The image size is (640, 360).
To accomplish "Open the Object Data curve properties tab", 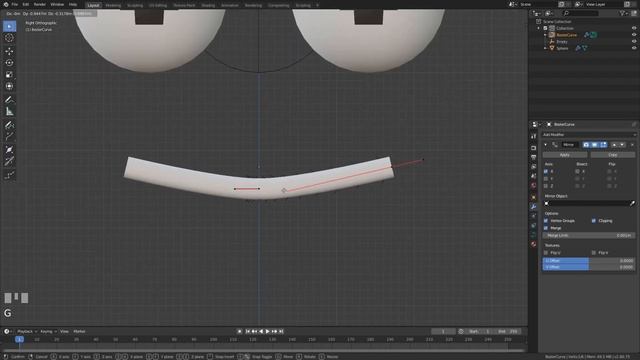I will coord(533,235).
